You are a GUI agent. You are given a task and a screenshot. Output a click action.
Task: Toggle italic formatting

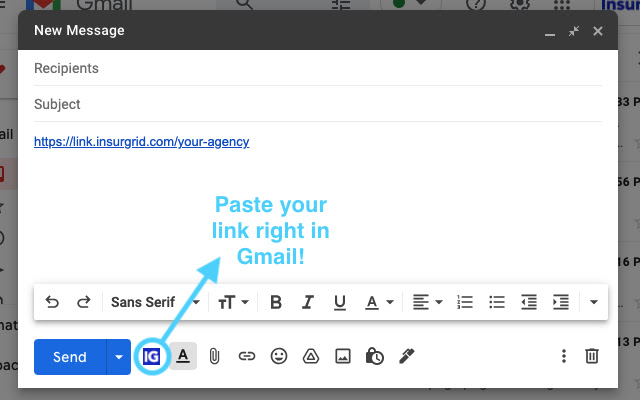308,302
